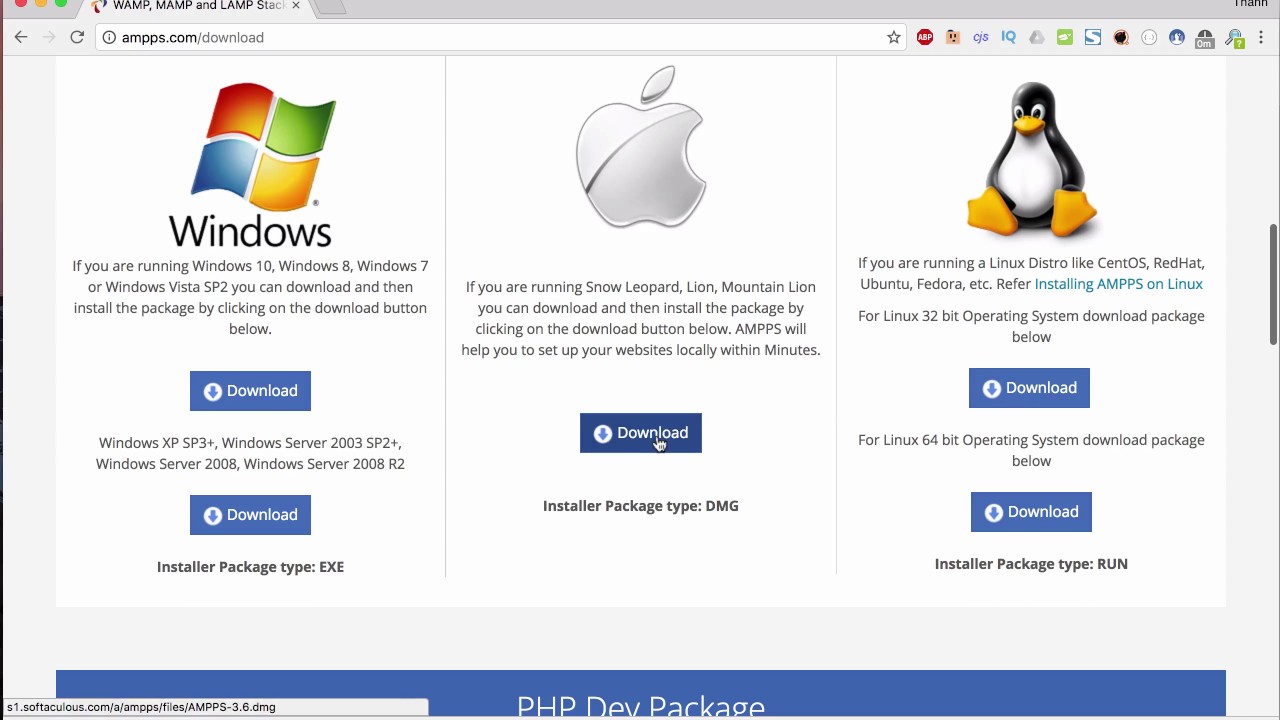The width and height of the screenshot is (1280, 720).
Task: Open the Installing AMPPS on Linux link
Action: tap(1118, 284)
